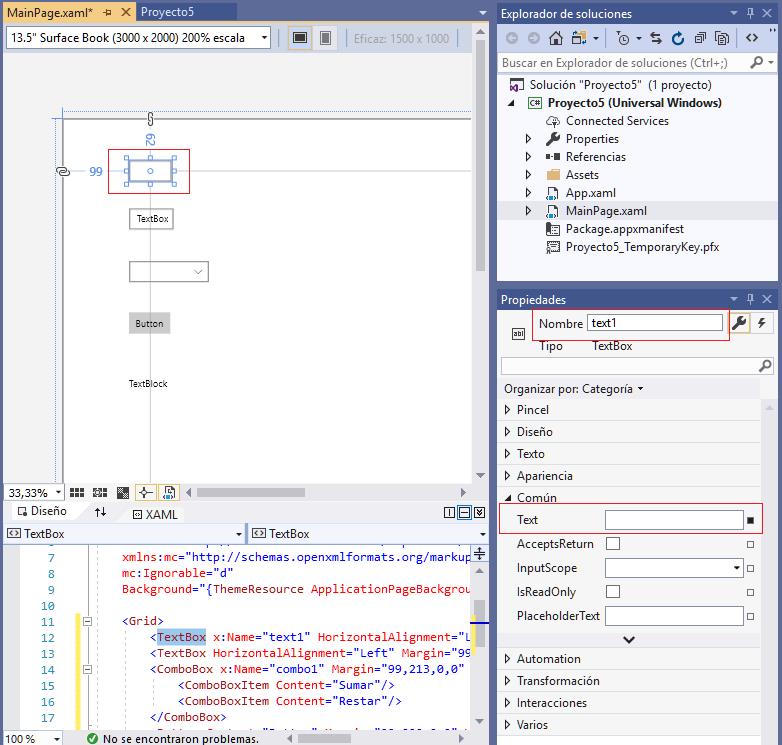Open the pending changes filter clock icon
Screen dimensions: 782x745
click(623, 38)
